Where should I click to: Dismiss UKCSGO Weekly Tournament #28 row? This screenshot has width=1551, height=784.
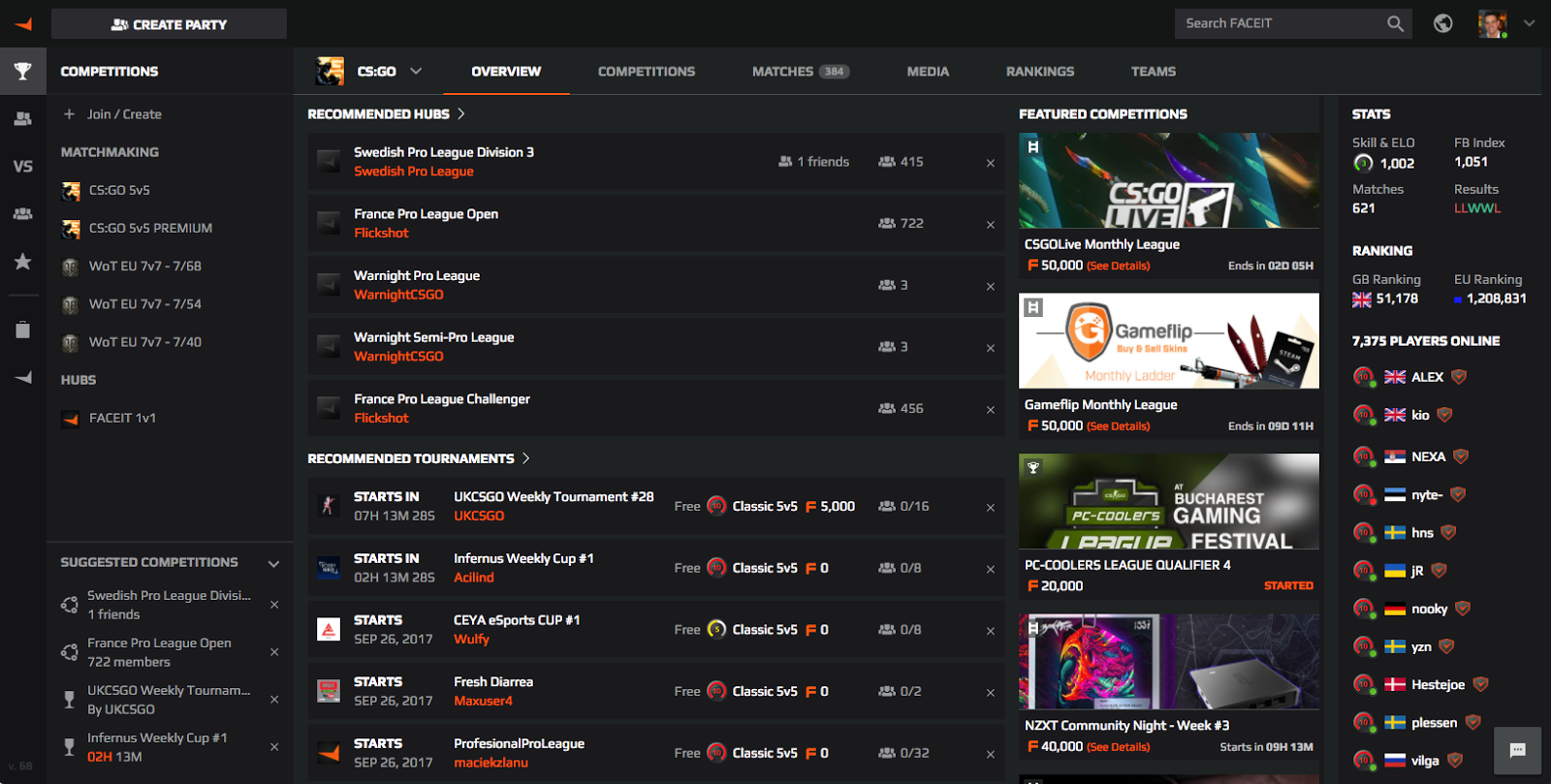[x=991, y=508]
